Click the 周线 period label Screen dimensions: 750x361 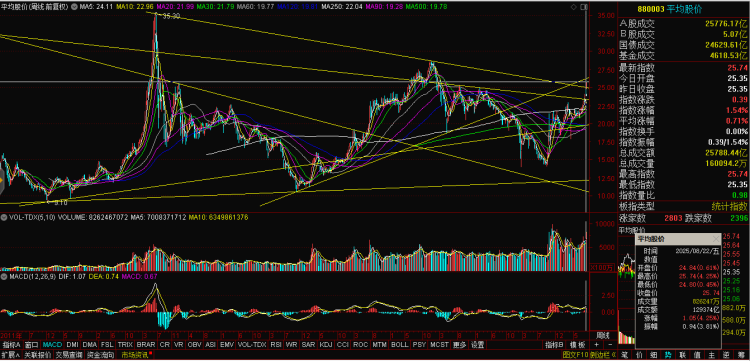tap(603, 334)
